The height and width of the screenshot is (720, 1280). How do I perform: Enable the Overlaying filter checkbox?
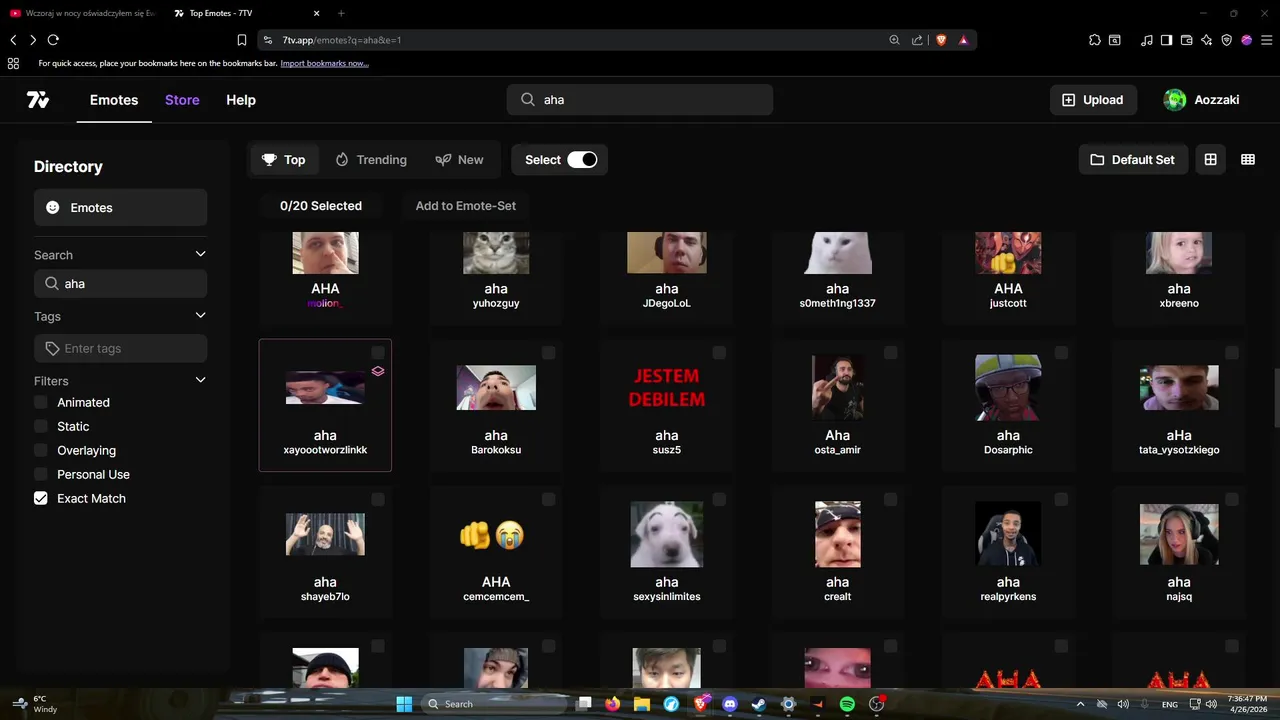tap(41, 450)
